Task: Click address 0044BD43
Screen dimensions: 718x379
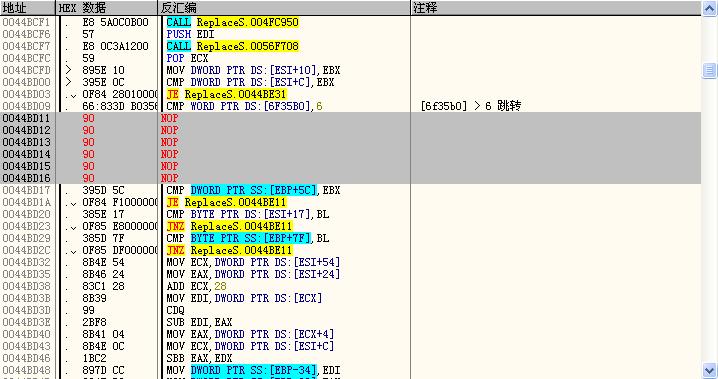Action: (x=26, y=346)
